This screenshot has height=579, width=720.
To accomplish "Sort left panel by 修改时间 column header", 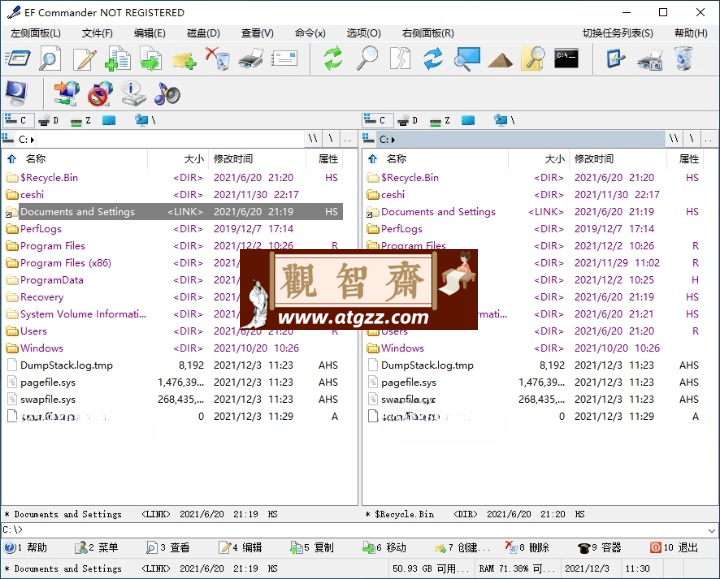I will [x=233, y=159].
